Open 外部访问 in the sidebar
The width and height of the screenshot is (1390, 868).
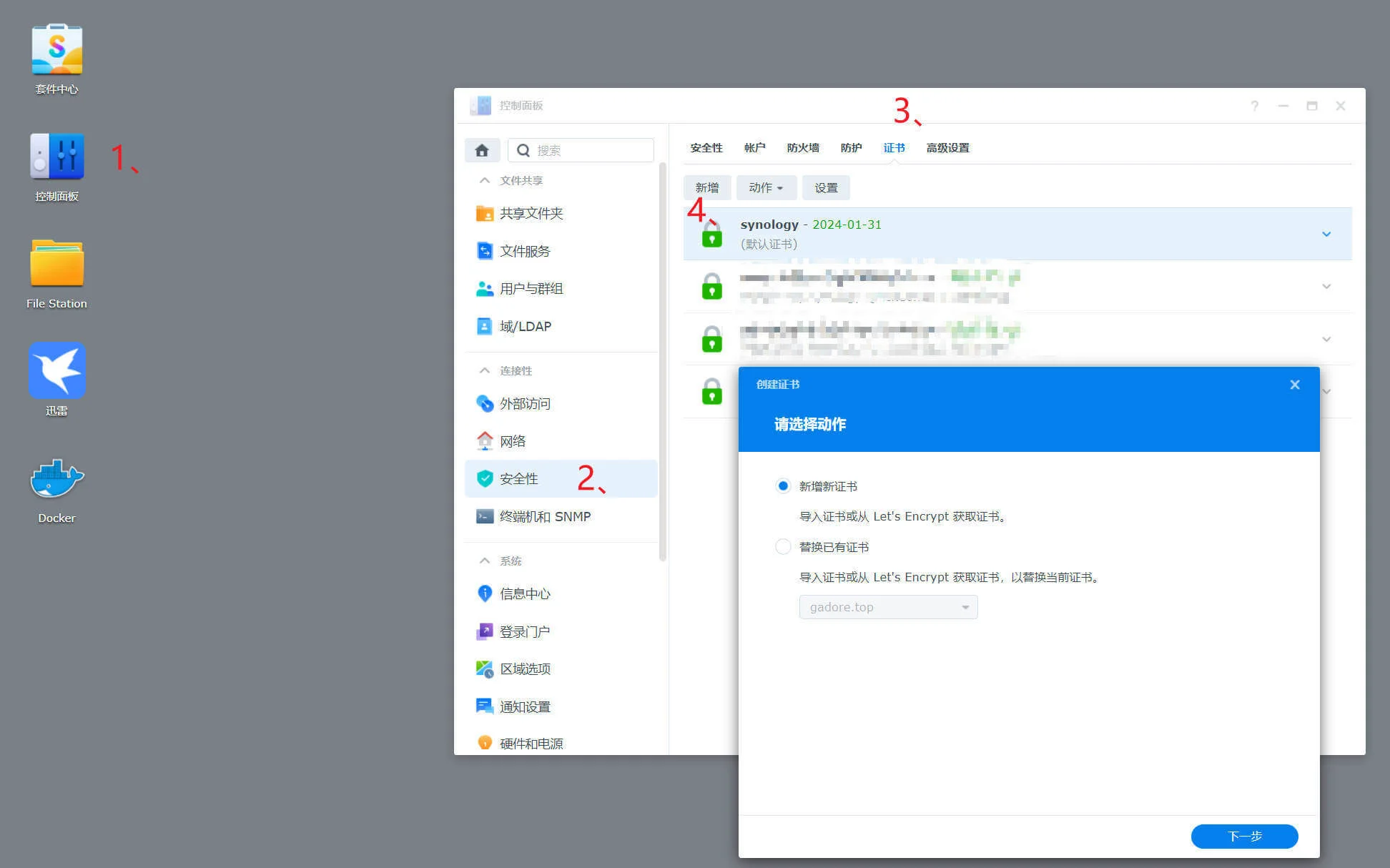tap(524, 404)
